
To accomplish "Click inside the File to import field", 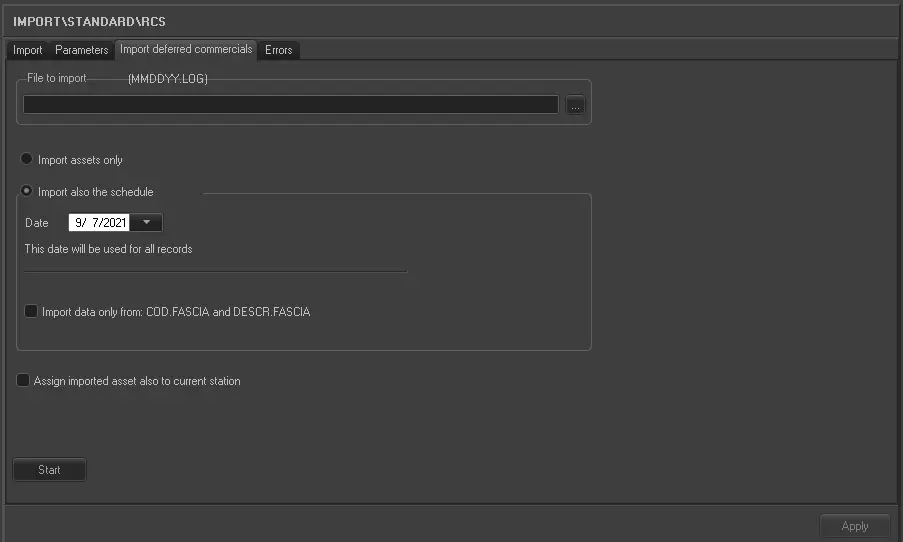I will pos(290,105).
